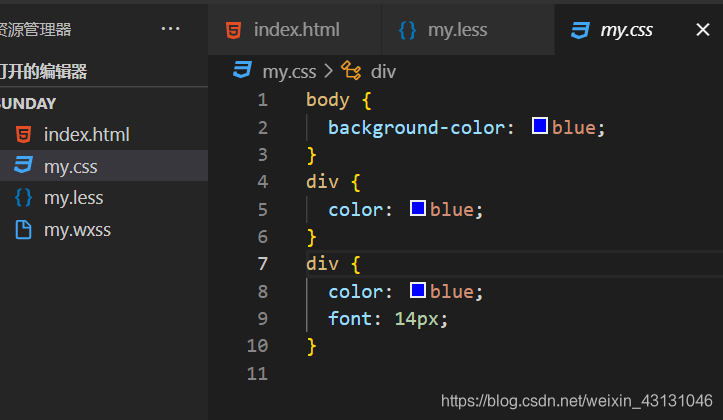Click 'background-color' property on line 2
The height and width of the screenshot is (420, 723).
coord(416,128)
